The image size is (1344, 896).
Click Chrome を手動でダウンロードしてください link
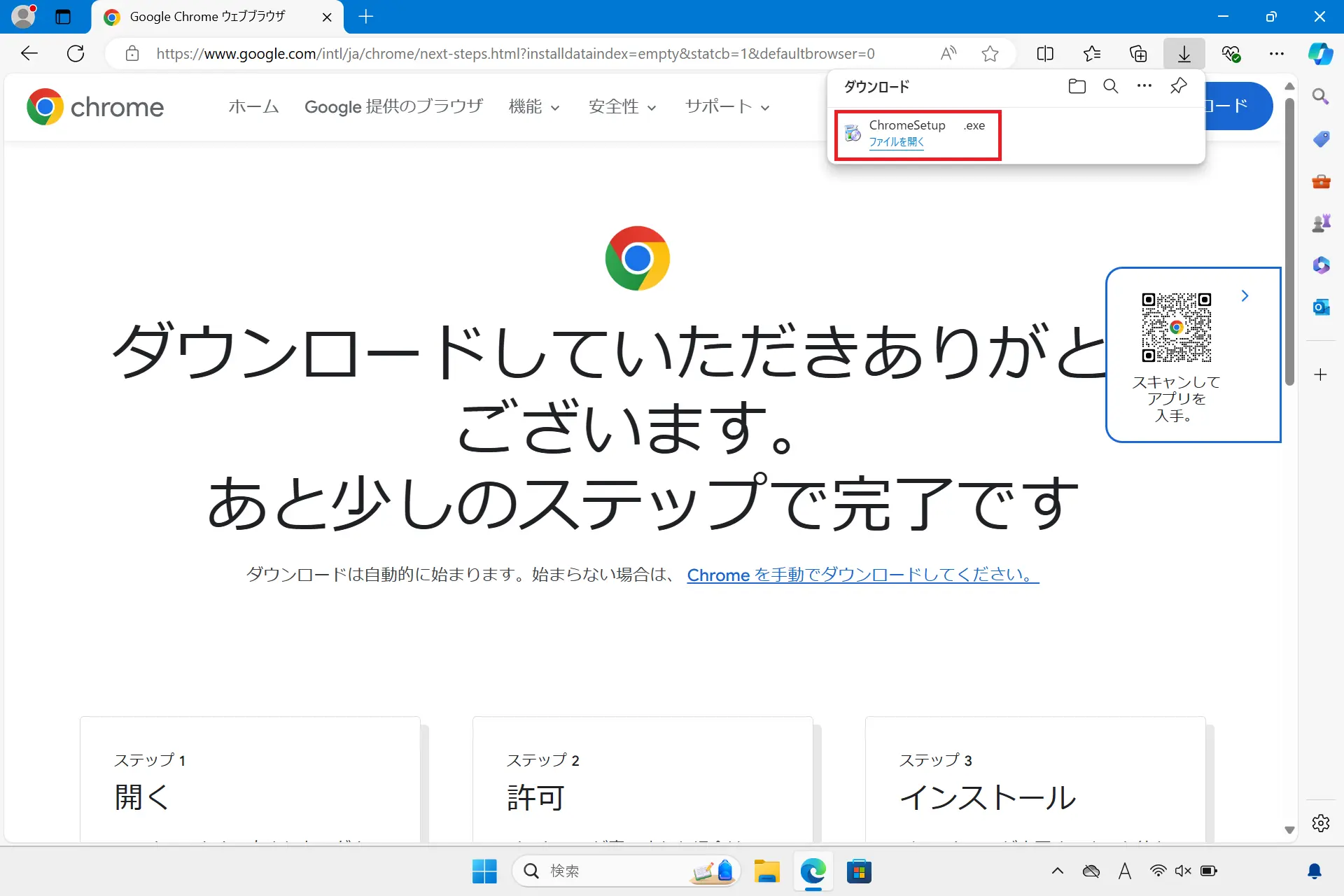tap(863, 575)
